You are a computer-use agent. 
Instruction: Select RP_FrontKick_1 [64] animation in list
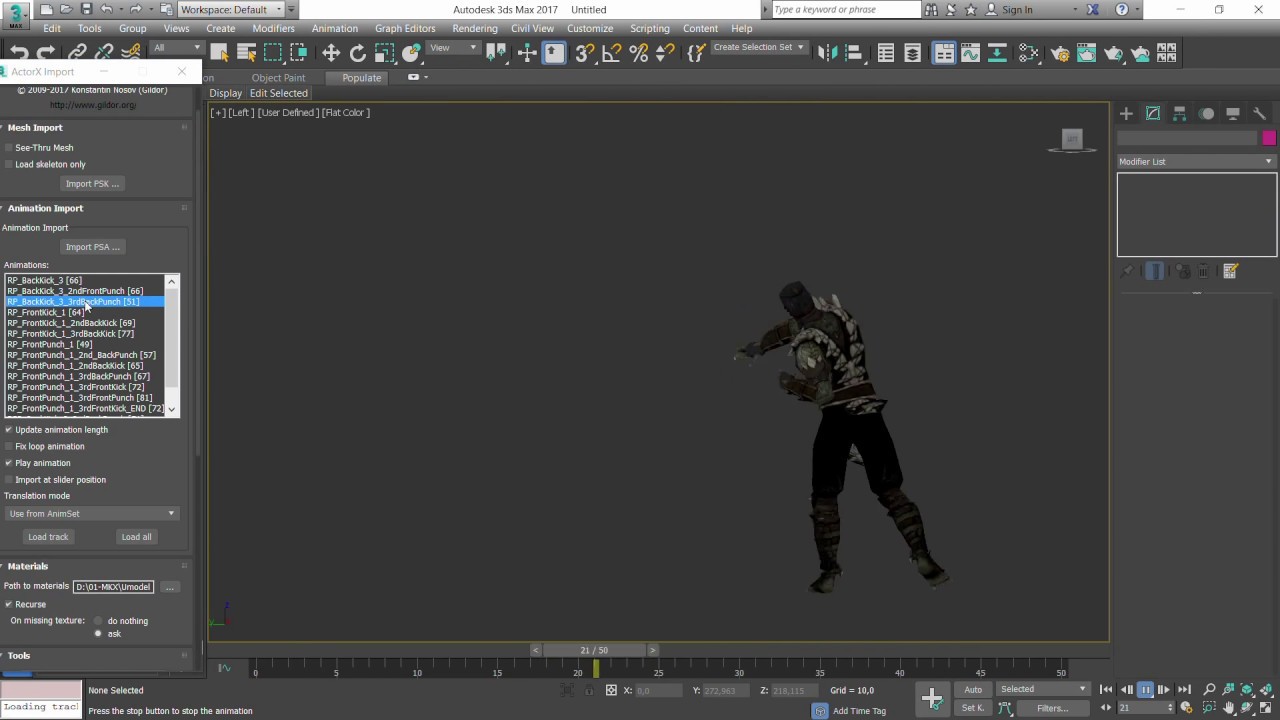46,312
